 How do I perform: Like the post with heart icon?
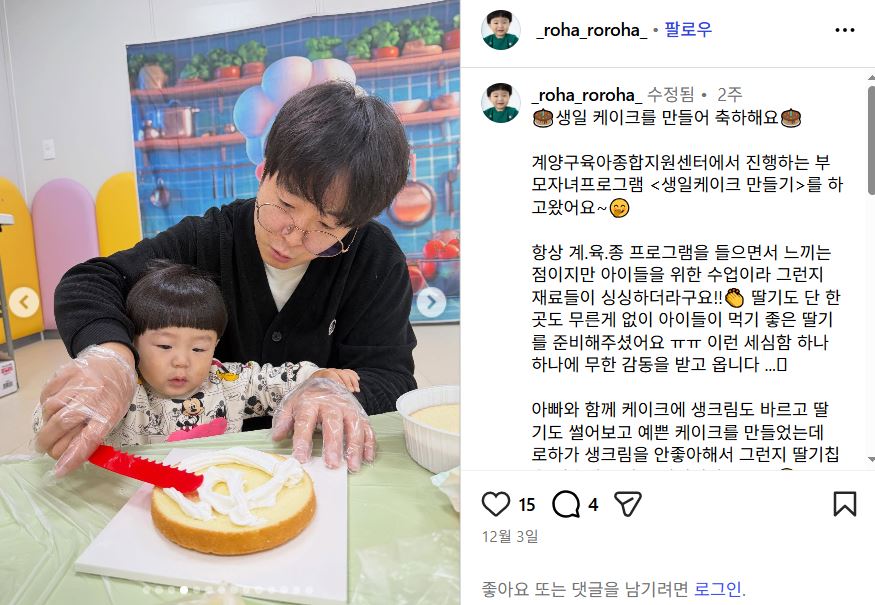pos(496,504)
